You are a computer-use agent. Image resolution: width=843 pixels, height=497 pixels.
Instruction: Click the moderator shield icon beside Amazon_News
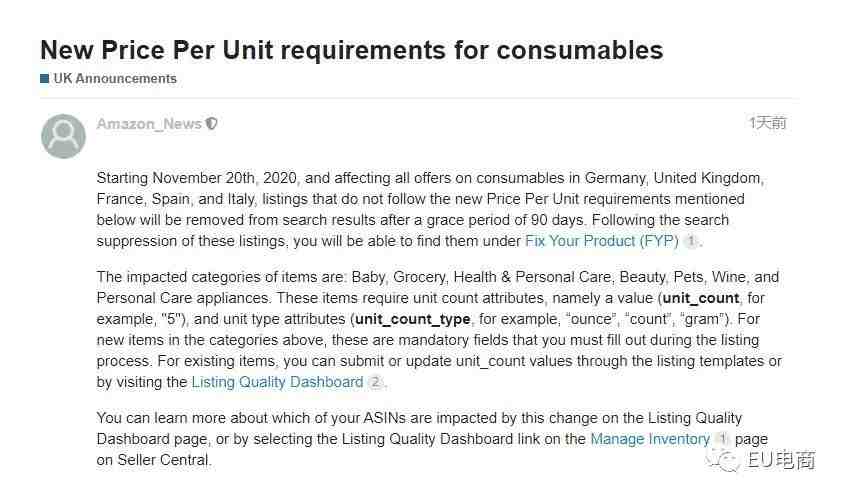pos(212,124)
